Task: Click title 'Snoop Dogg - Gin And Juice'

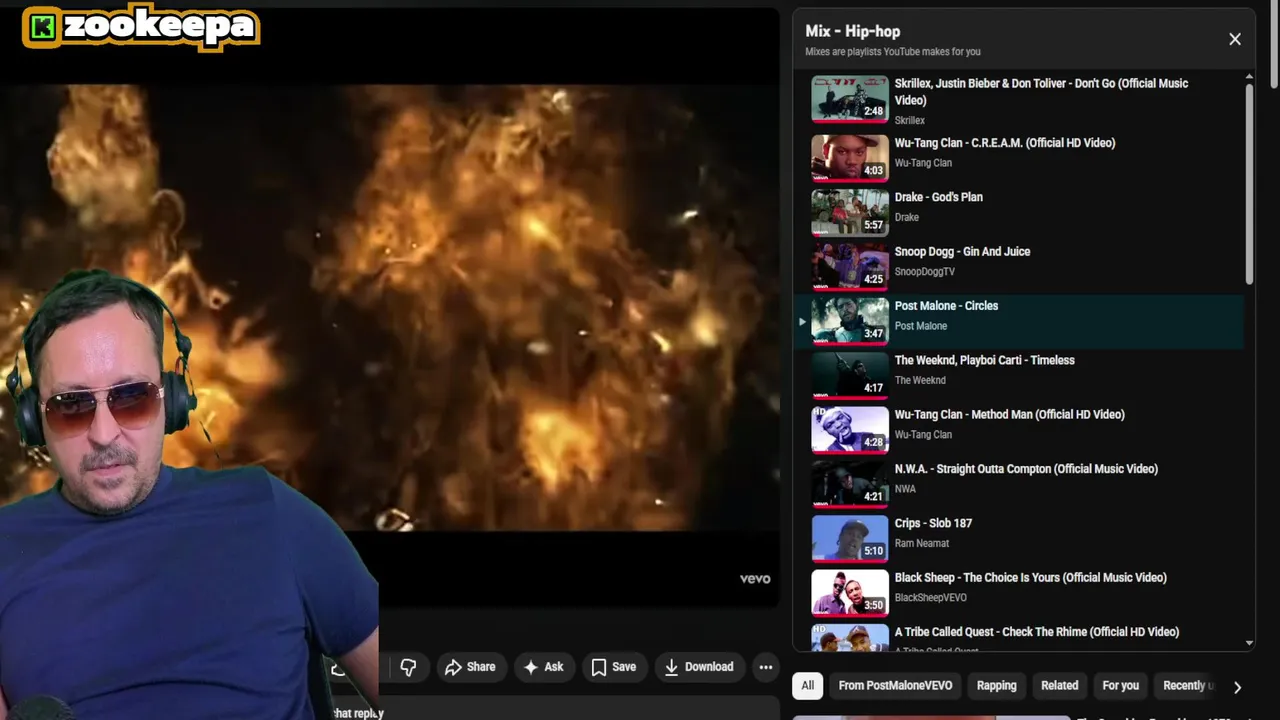Action: [x=962, y=251]
